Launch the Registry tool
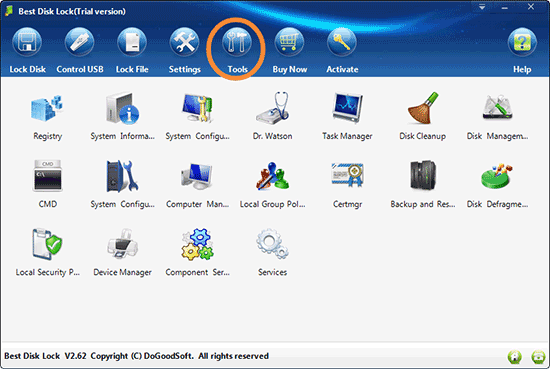This screenshot has height=369, width=550. [x=47, y=116]
